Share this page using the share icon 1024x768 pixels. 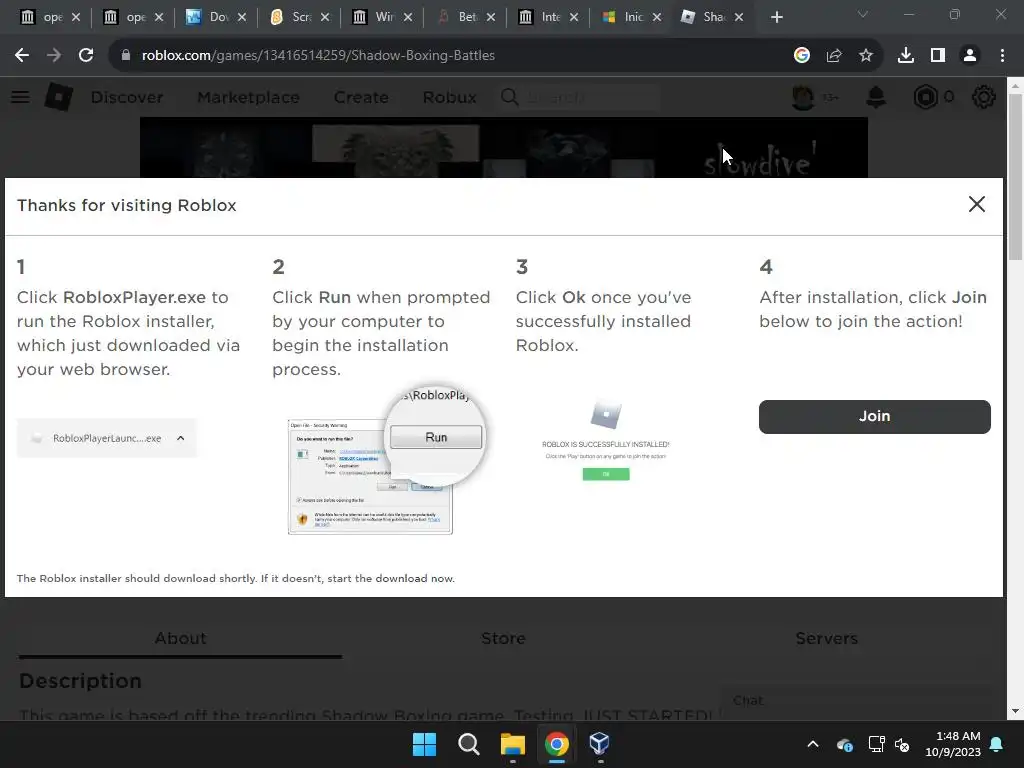click(x=834, y=56)
